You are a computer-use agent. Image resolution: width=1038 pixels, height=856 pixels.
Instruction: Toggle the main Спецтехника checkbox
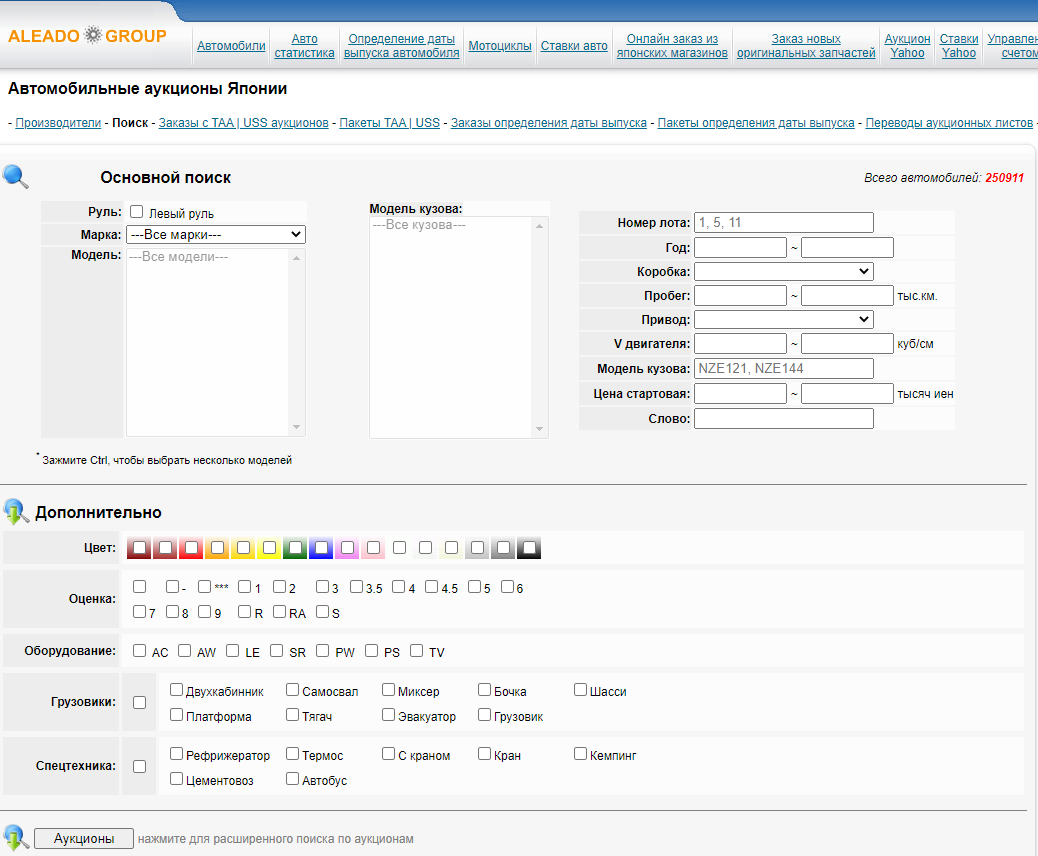pos(140,767)
